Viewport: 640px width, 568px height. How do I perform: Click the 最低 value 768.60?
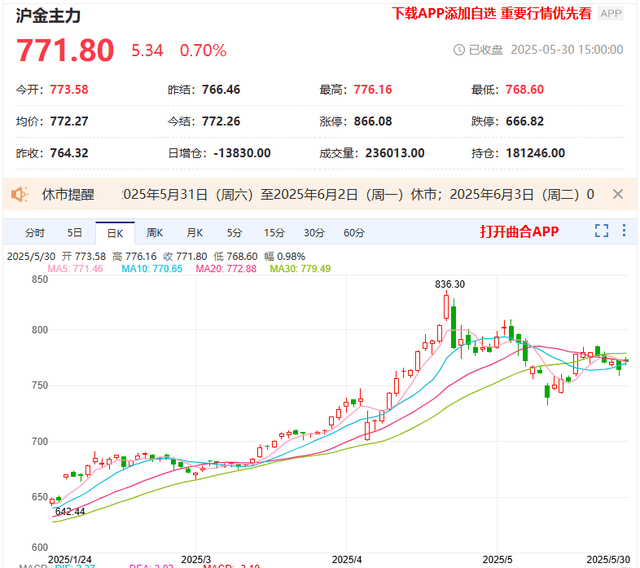[524, 89]
